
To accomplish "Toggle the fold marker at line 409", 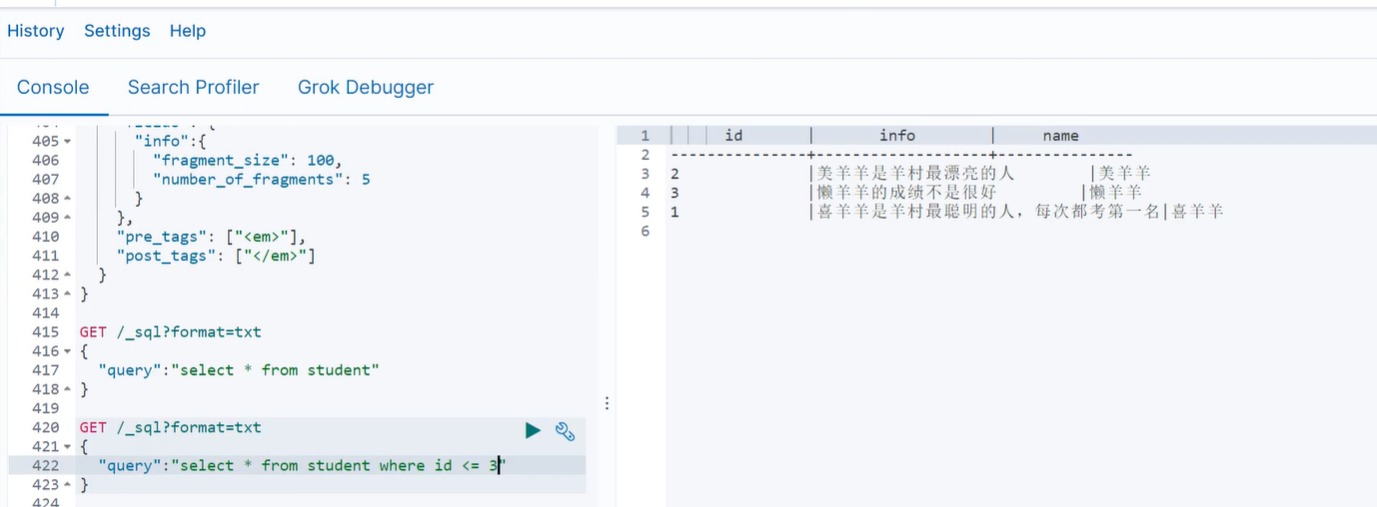I will coord(67,218).
